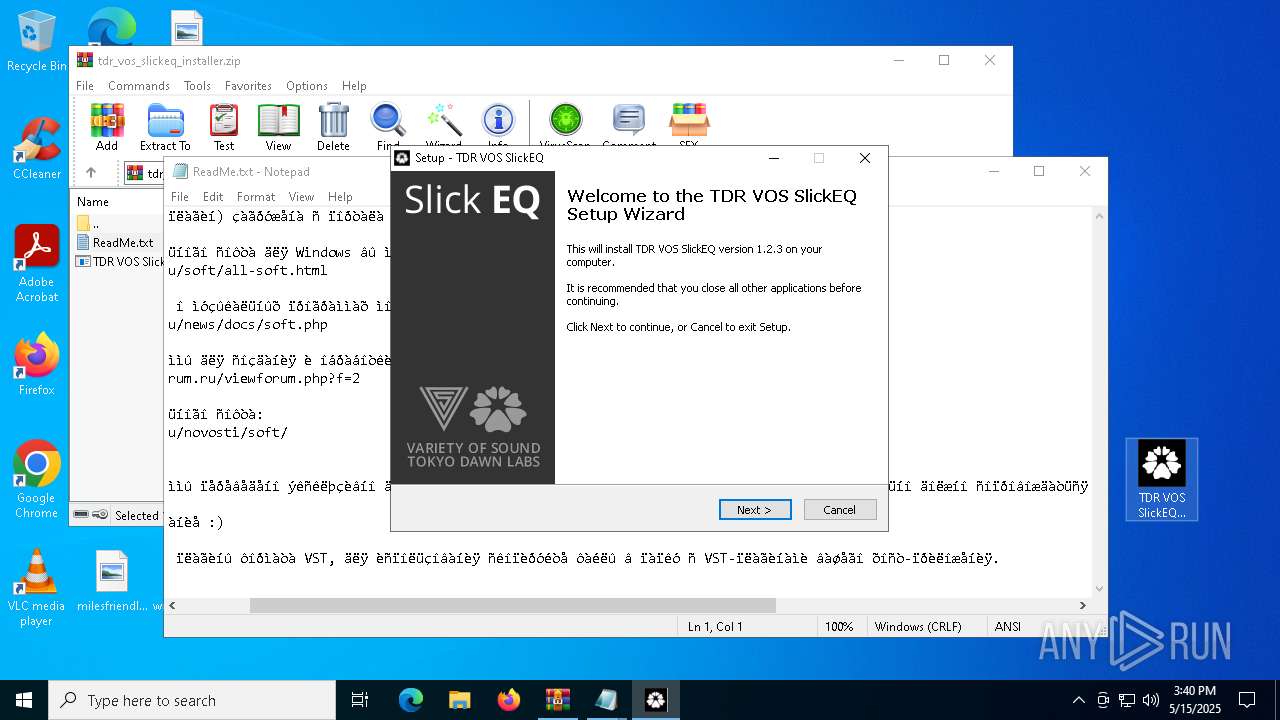Open WinRAR Commands menu
Screen dimensions: 1280x720
139,86
